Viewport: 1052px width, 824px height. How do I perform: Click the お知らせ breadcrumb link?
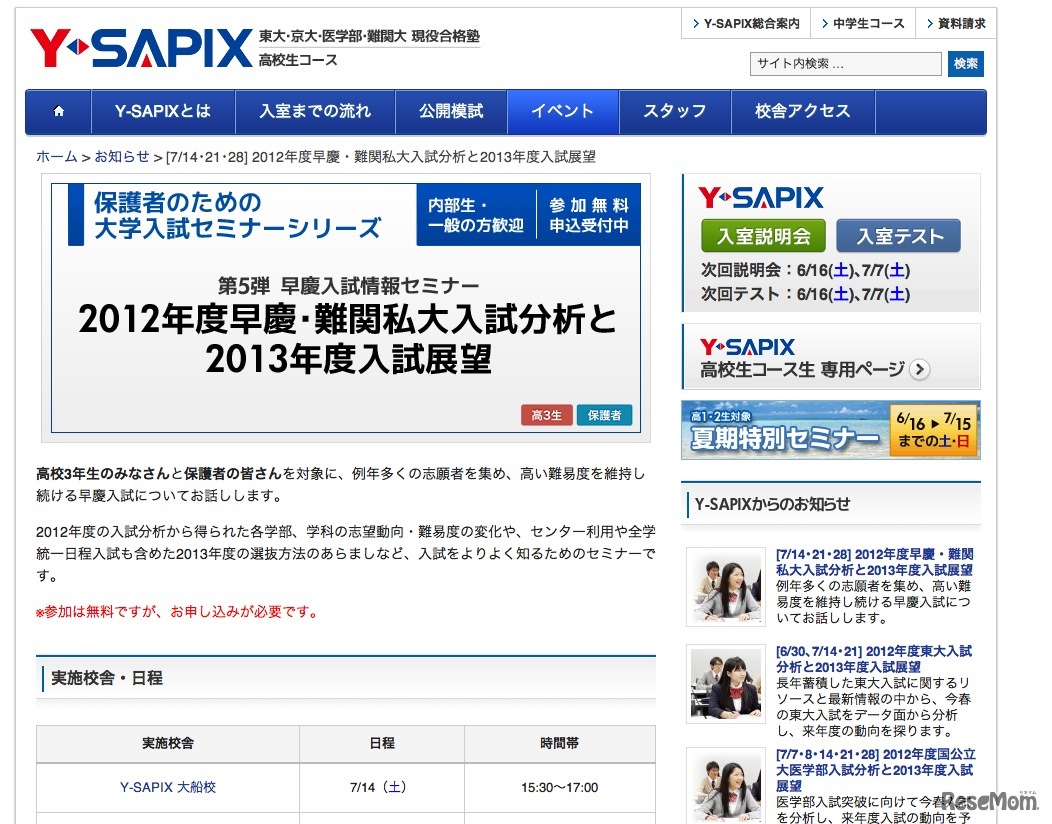(122, 157)
